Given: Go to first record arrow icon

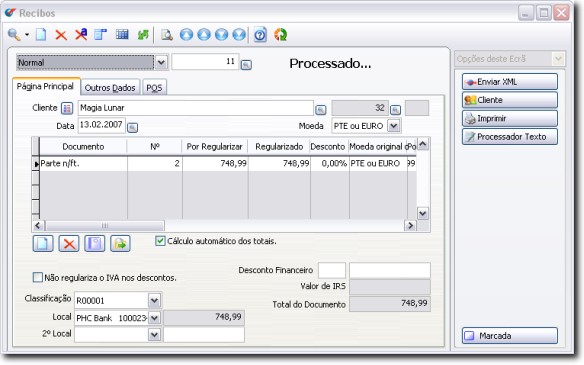Looking at the screenshot, I should click(186, 35).
